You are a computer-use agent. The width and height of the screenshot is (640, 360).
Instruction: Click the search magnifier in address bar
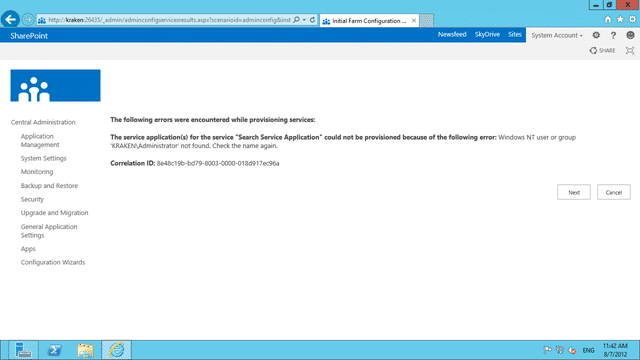pyautogui.click(x=297, y=20)
